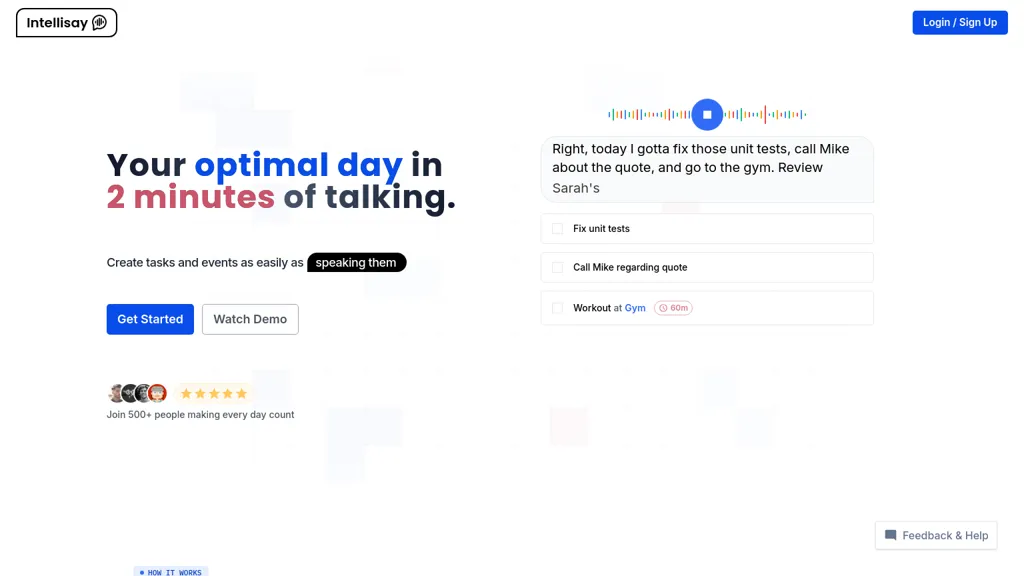Open the Watch Demo video

click(250, 319)
